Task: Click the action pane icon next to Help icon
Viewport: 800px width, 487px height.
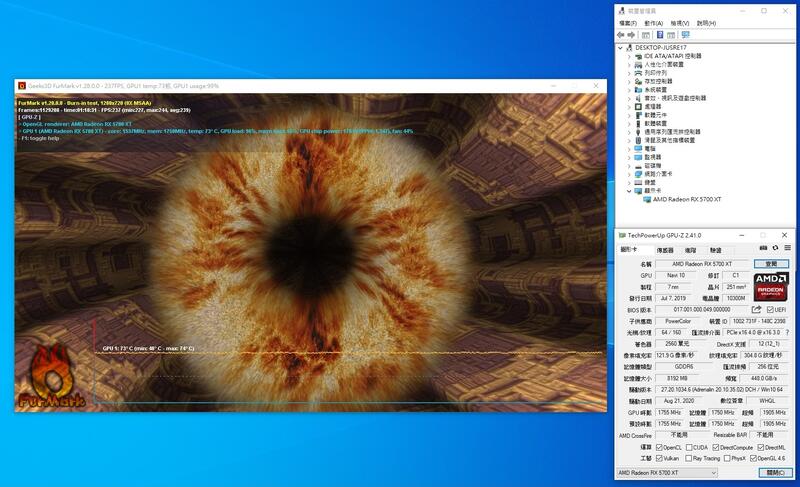Action: [671, 35]
